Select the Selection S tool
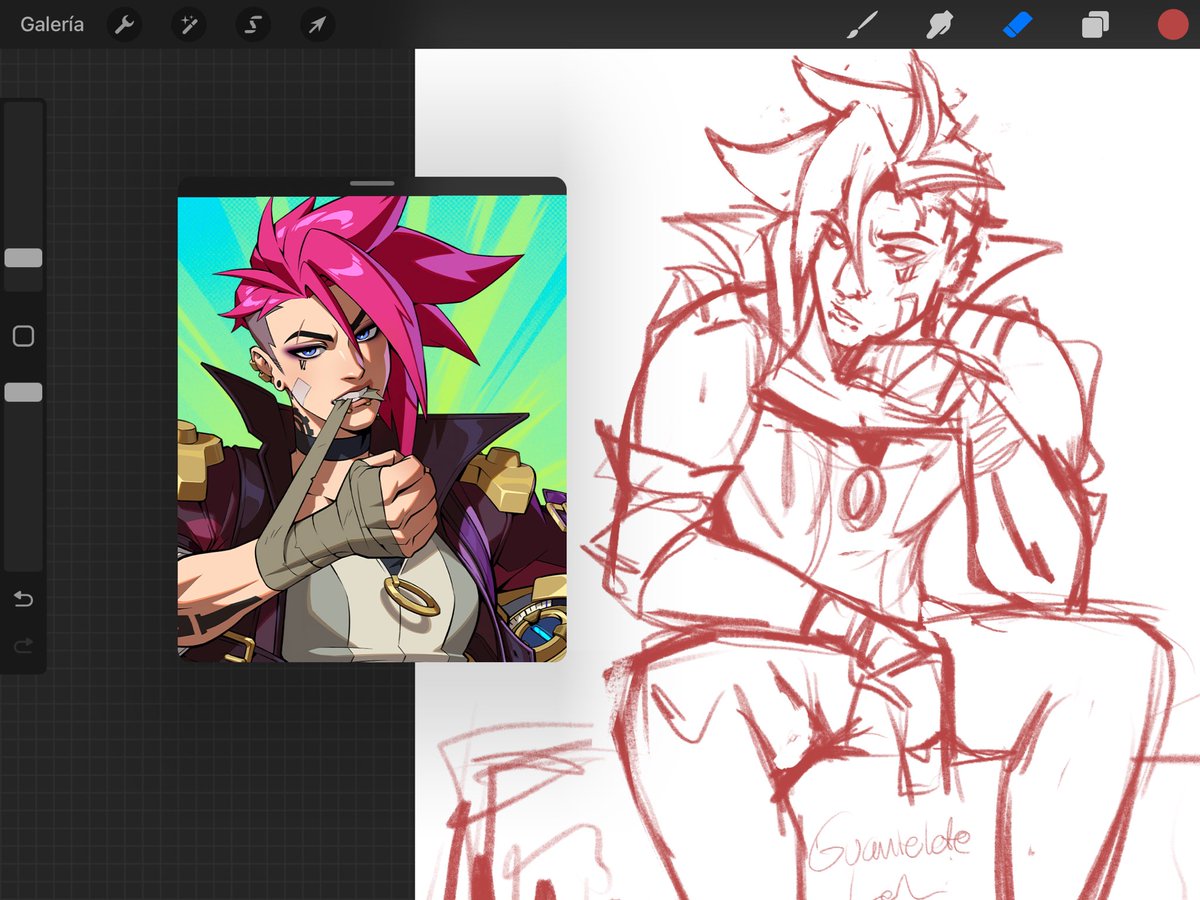This screenshot has height=900, width=1200. click(253, 24)
